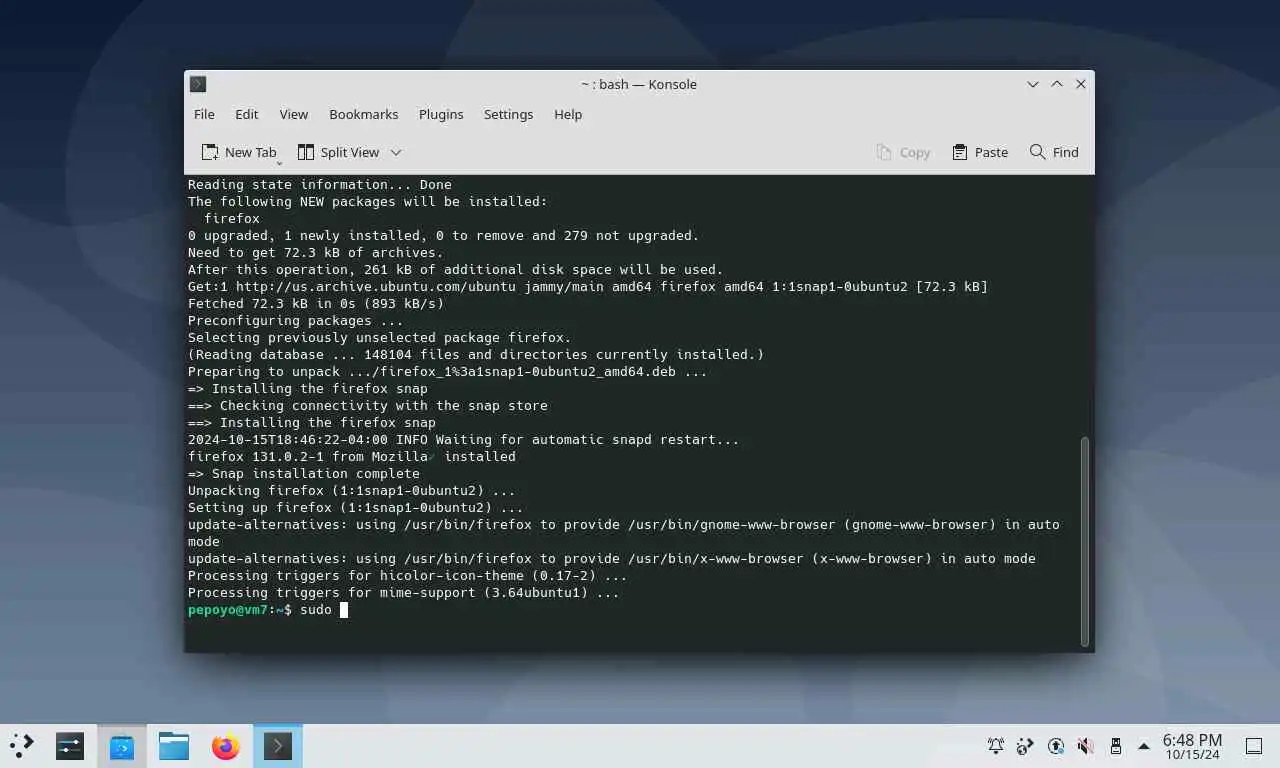The height and width of the screenshot is (768, 1280).
Task: Open the KDE application launcher
Action: 22,746
